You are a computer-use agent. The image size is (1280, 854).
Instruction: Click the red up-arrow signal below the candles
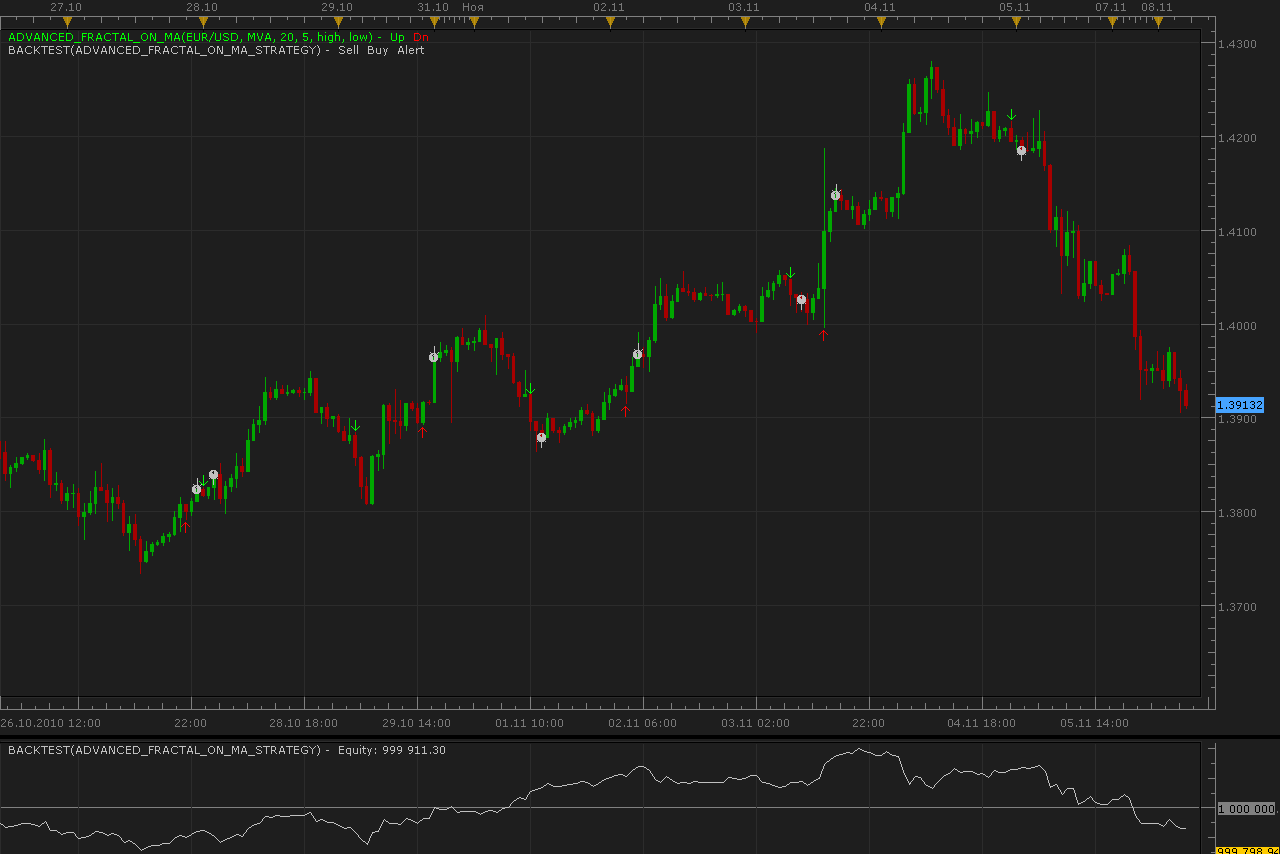422,431
